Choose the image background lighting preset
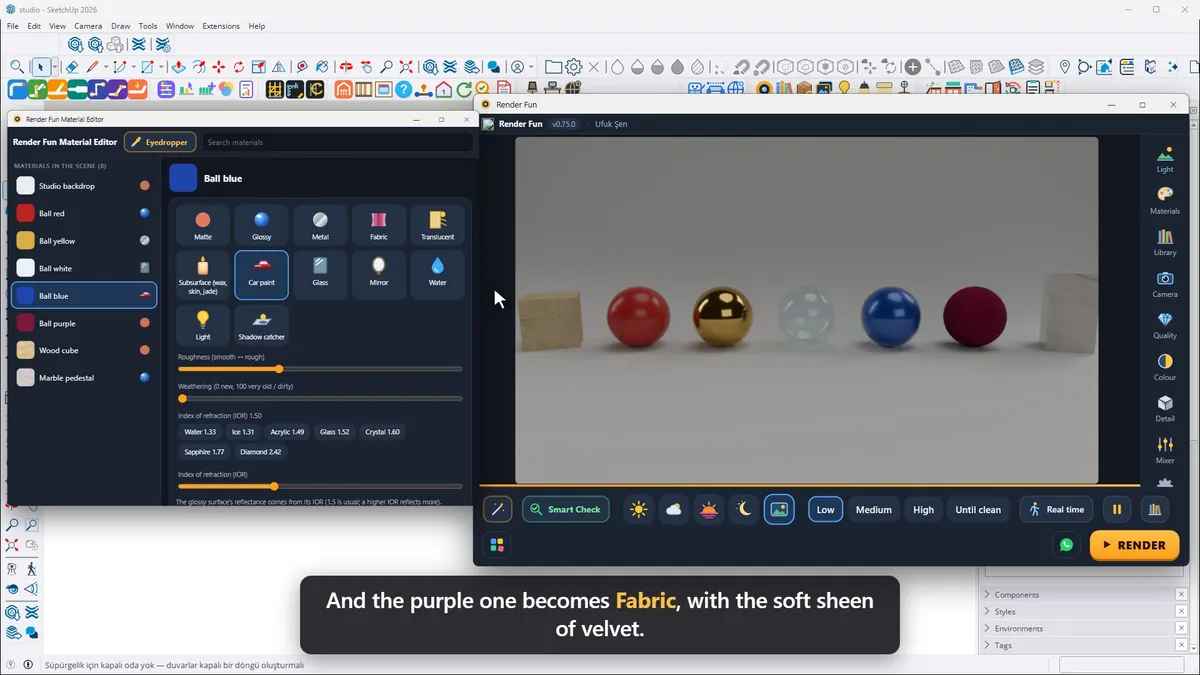1200x675 pixels. point(779,509)
